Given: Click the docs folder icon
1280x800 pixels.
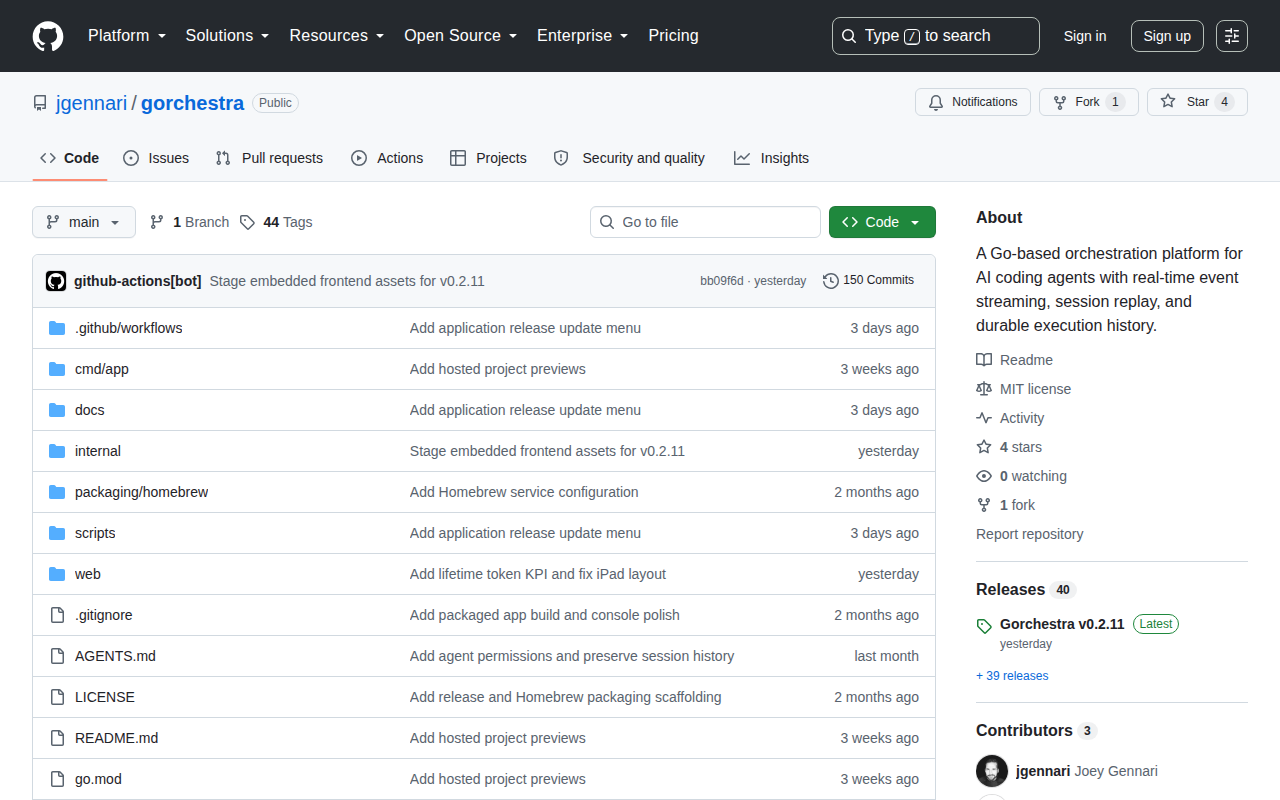Looking at the screenshot, I should pos(57,410).
